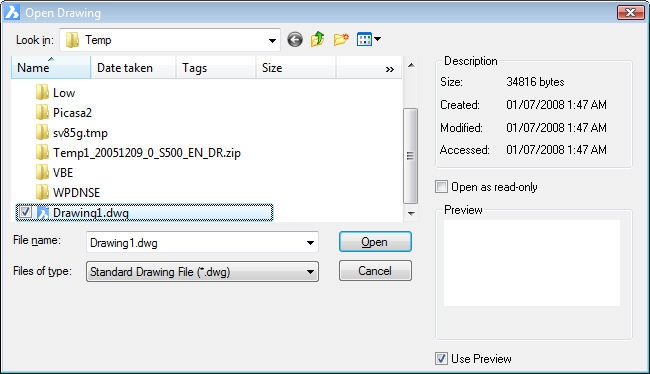Click the Low folder icon
Image resolution: width=650 pixels, height=374 pixels.
(x=42, y=92)
